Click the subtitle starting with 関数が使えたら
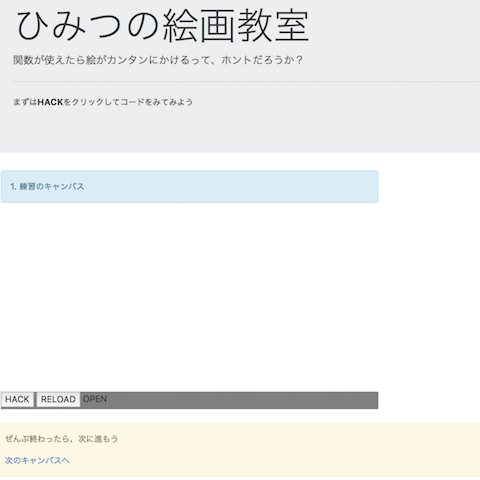Viewport: 480px width, 480px height. click(158, 60)
